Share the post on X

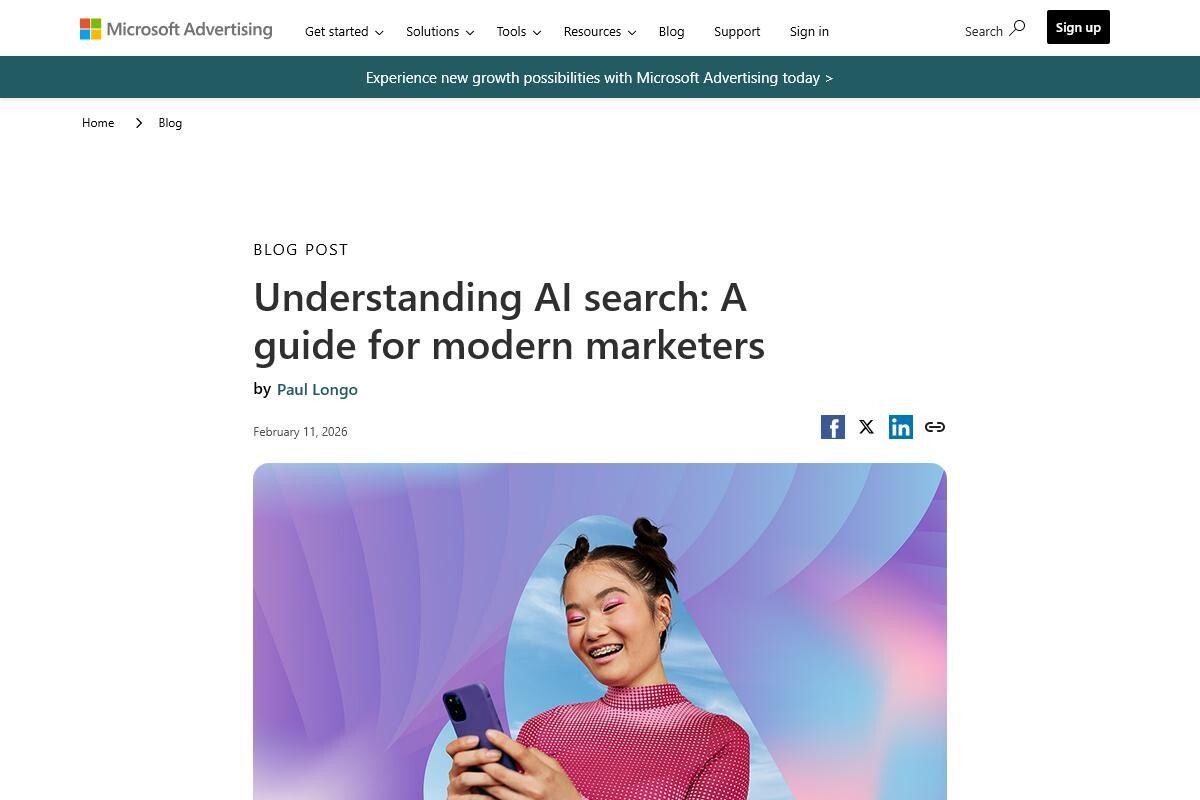[867, 427]
